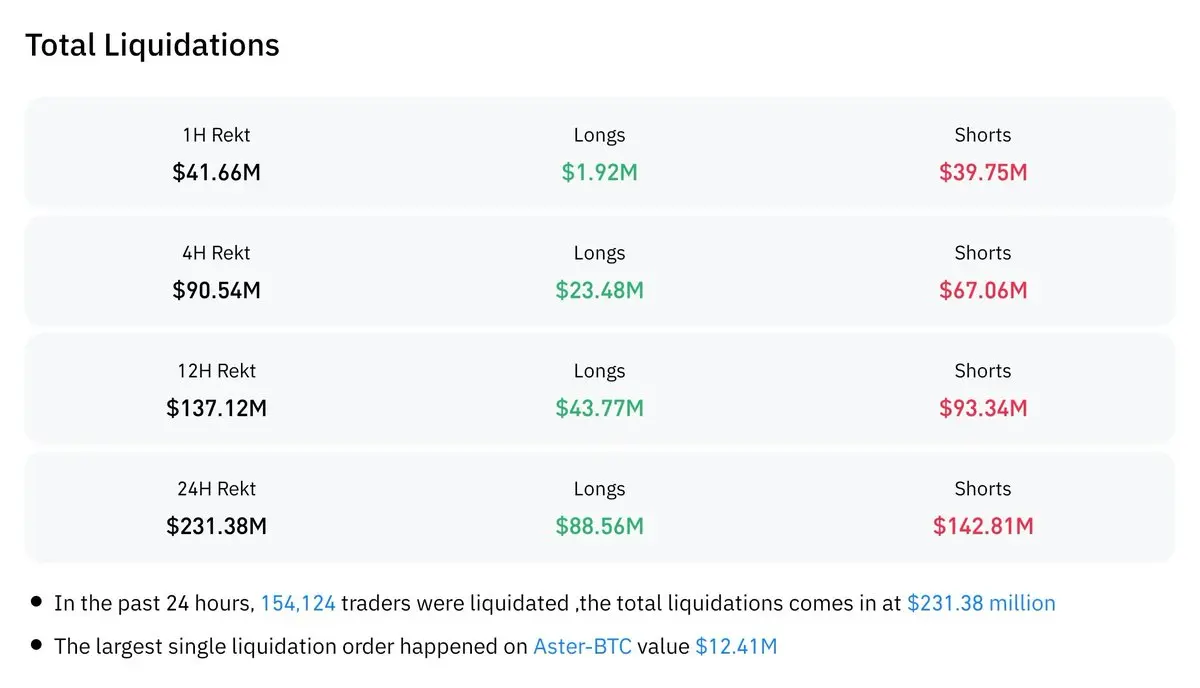Image resolution: width=1200 pixels, height=688 pixels.
Task: Select the 4H Rekt total $90.54M
Action: coord(216,290)
